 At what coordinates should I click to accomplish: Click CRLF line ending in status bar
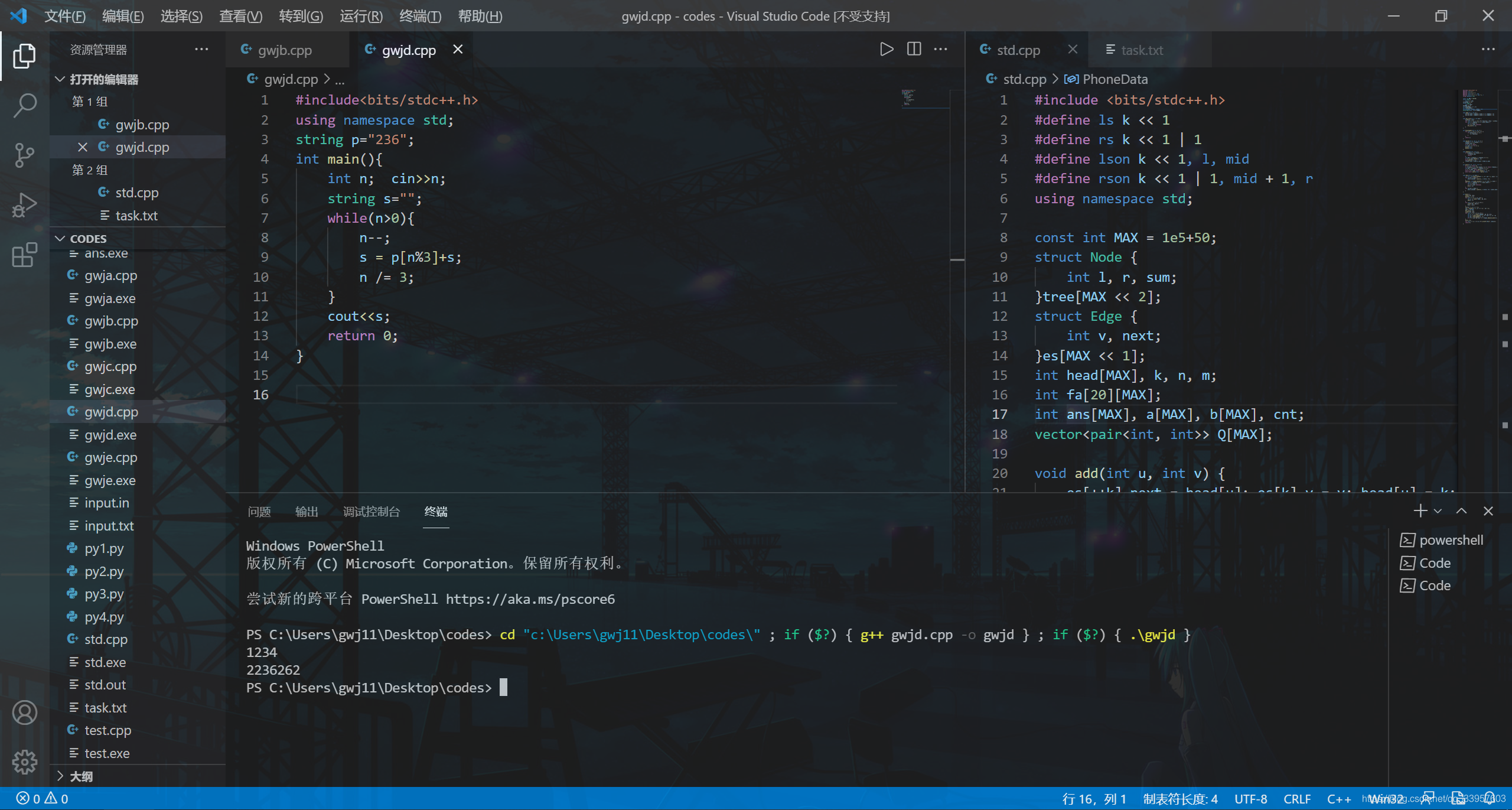(1297, 799)
